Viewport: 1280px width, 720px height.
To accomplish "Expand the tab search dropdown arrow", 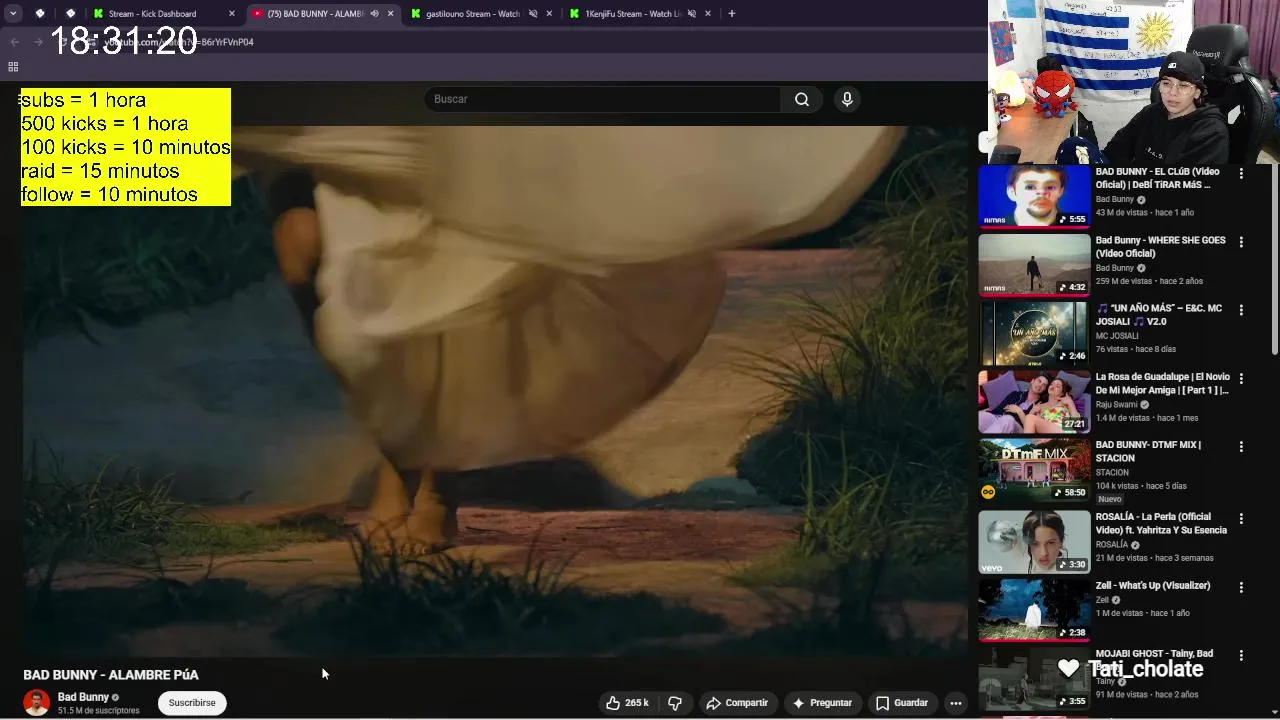I will point(13,14).
